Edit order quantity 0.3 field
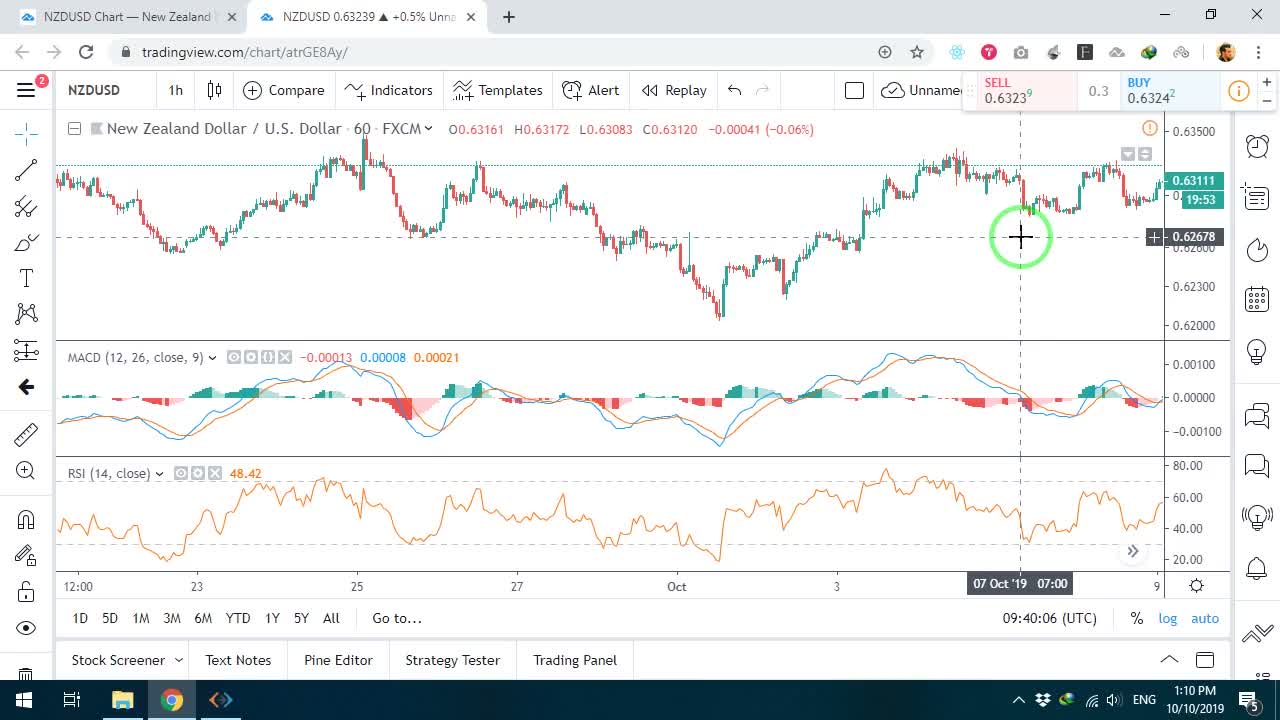The width and height of the screenshot is (1280, 720). (1098, 91)
